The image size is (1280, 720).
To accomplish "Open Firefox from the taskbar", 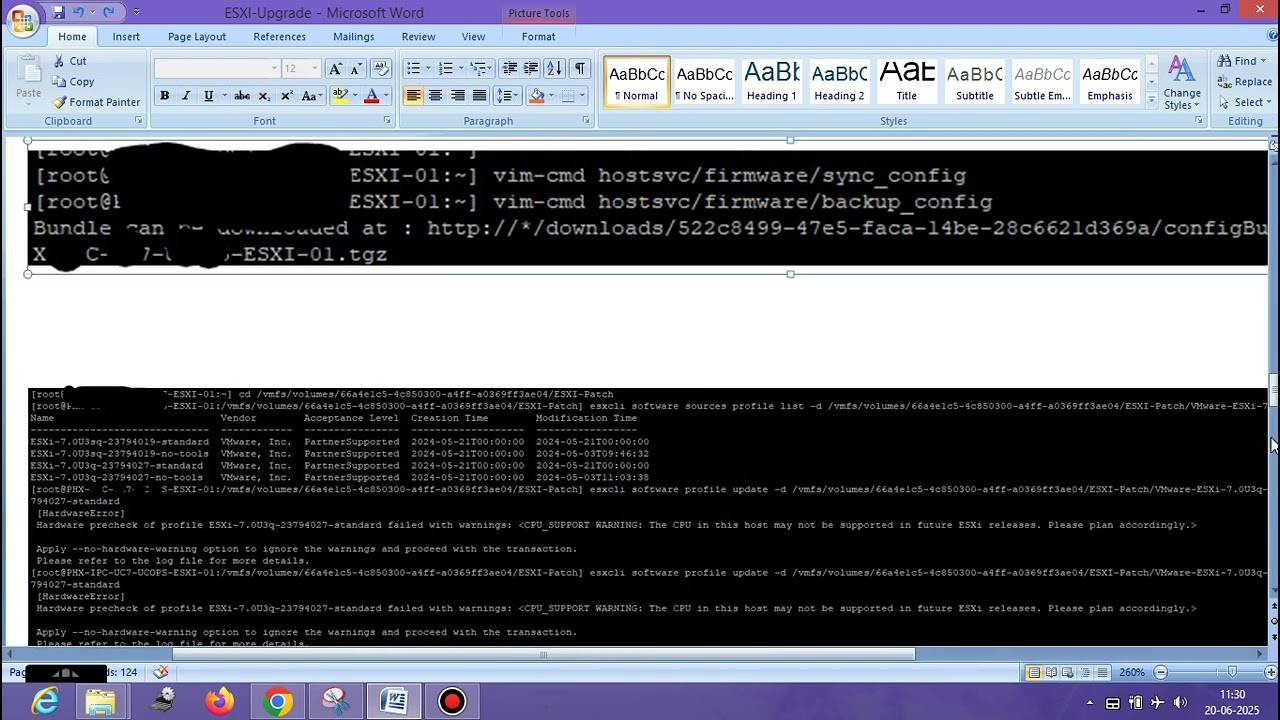I will pos(219,701).
